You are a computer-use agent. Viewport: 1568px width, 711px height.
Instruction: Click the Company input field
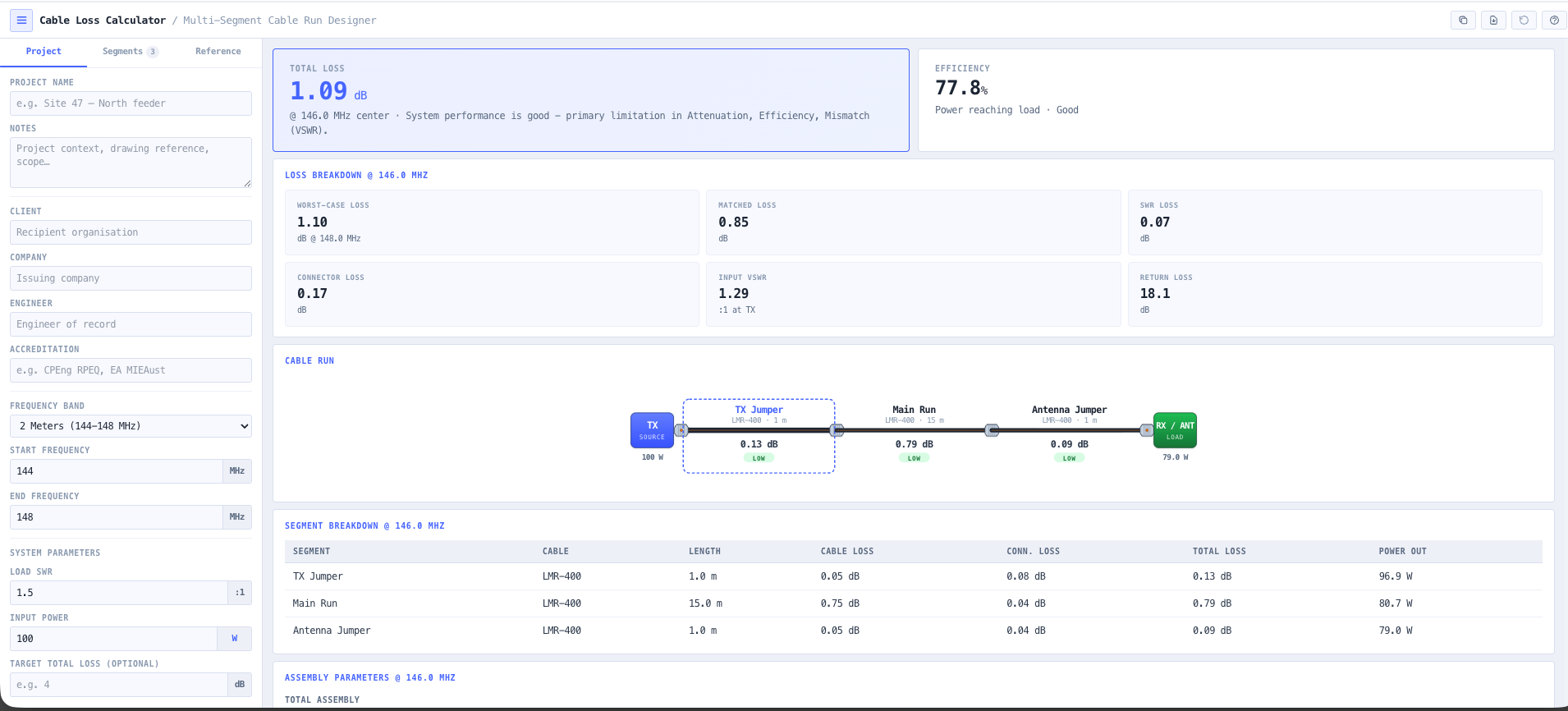click(x=131, y=278)
